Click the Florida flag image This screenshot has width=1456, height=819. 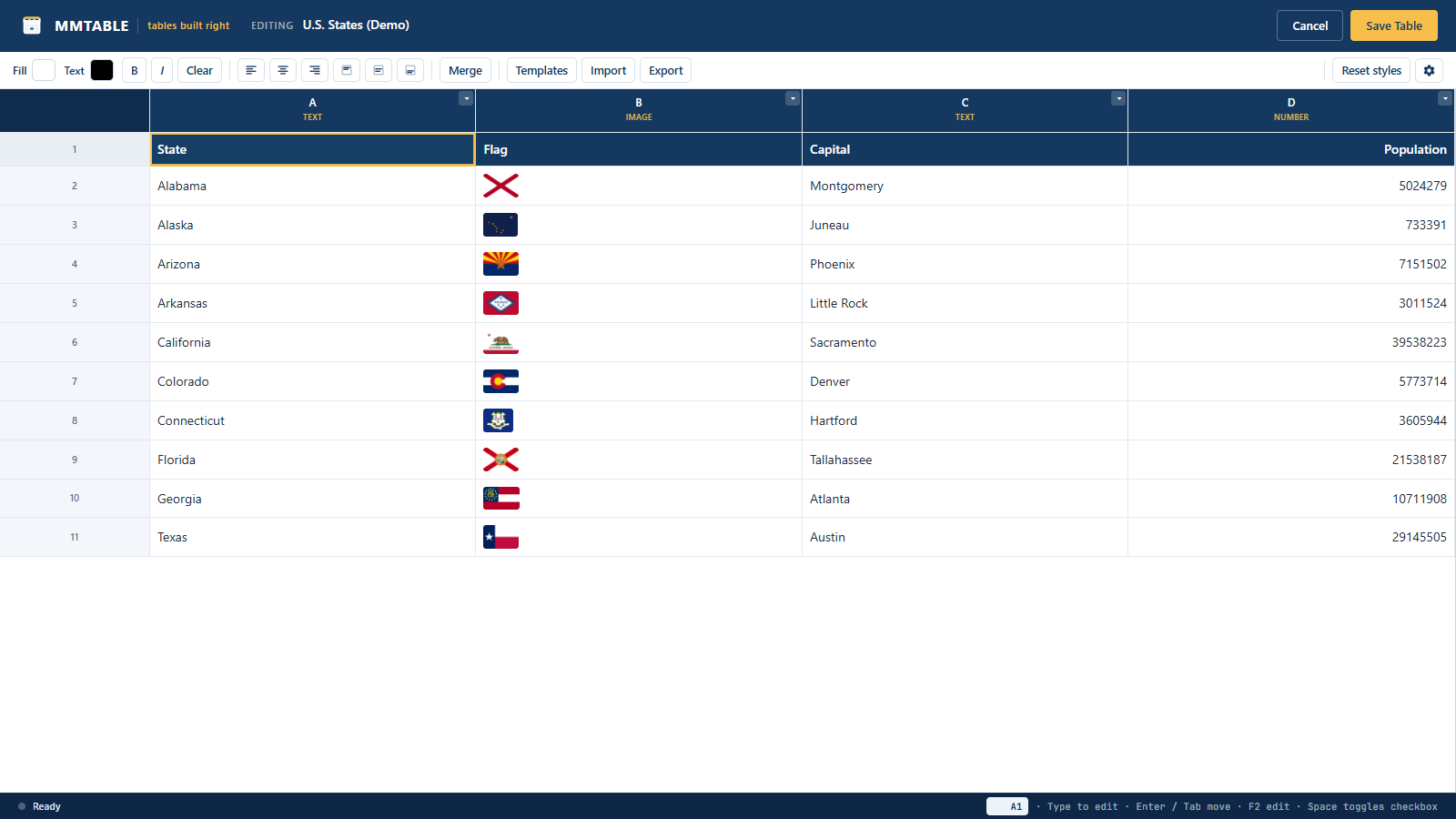(500, 460)
